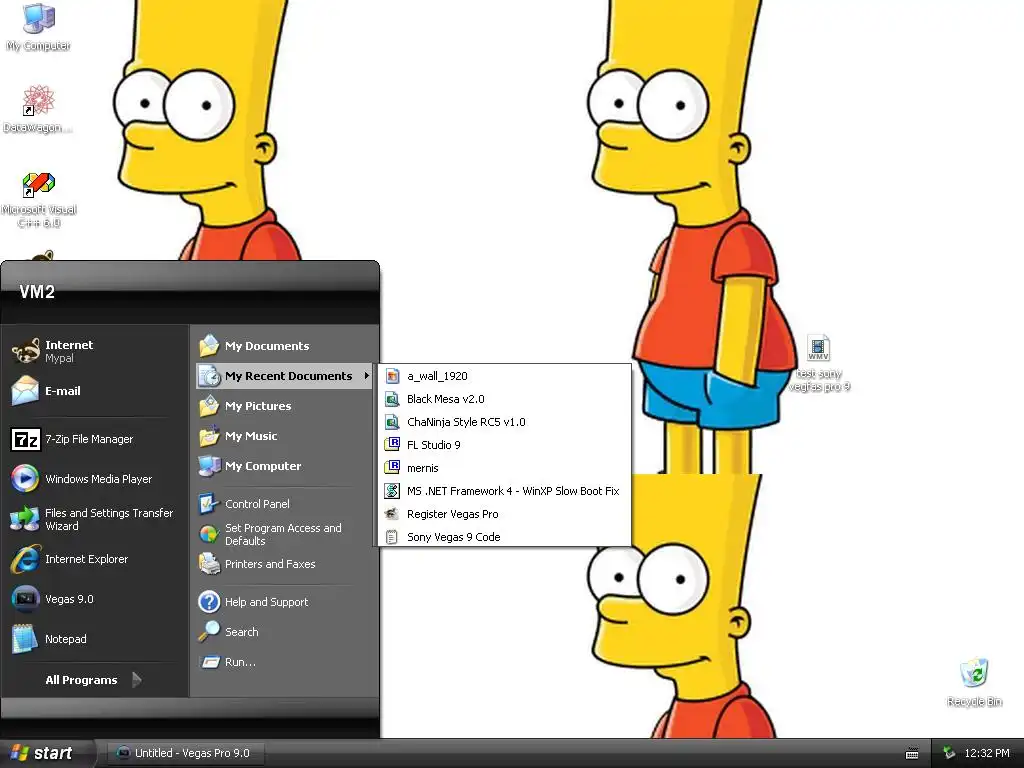Launch Microsoft Visual C++ 6.0 desktop shortcut
Screen dimensions: 1024x768
click(39, 200)
